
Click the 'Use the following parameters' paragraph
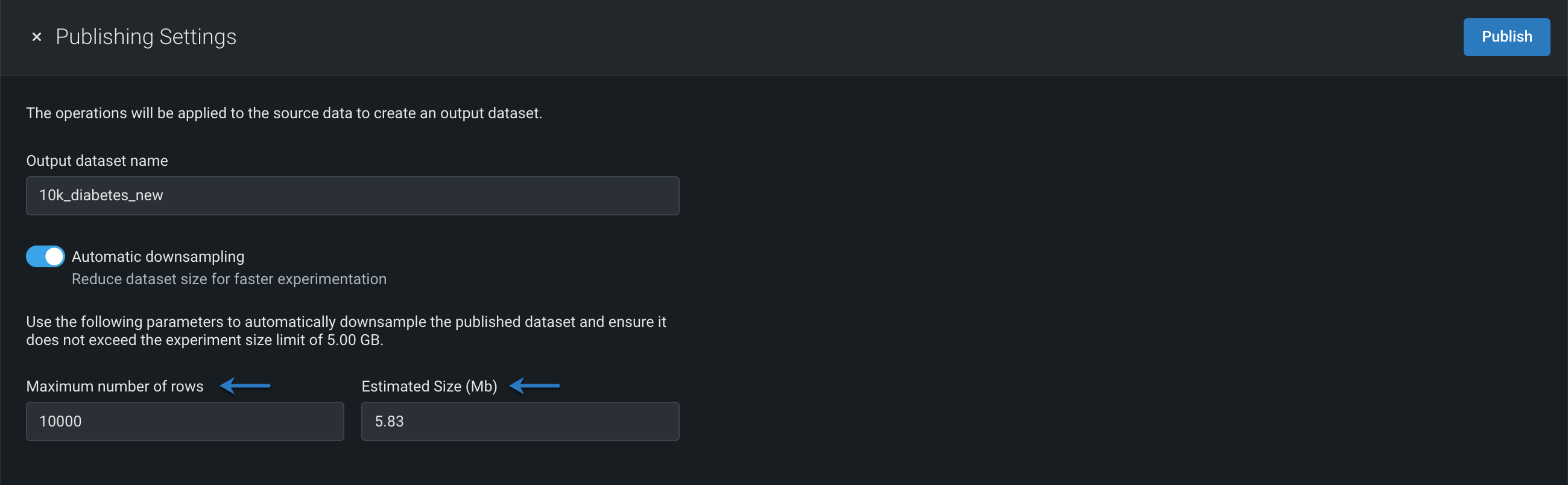[x=346, y=331]
